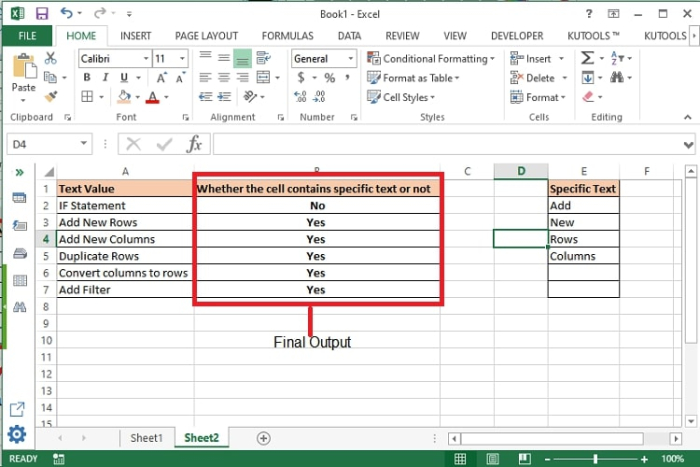Increase decimal places
The width and height of the screenshot is (700, 467).
(300, 96)
